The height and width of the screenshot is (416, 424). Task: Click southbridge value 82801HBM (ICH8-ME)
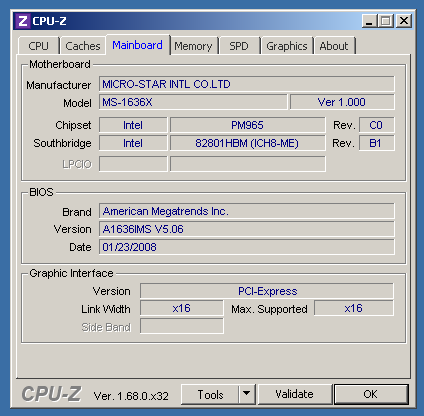[248, 143]
